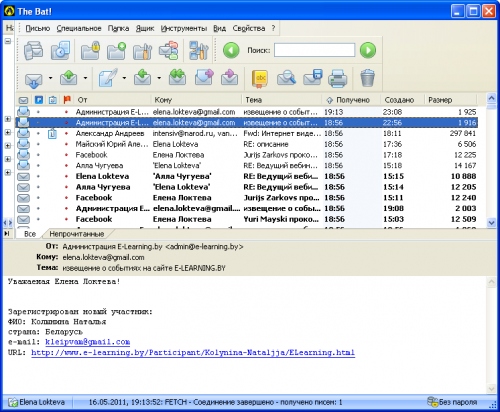
Task: Click the printer icon in toolbar
Action: tap(337, 79)
